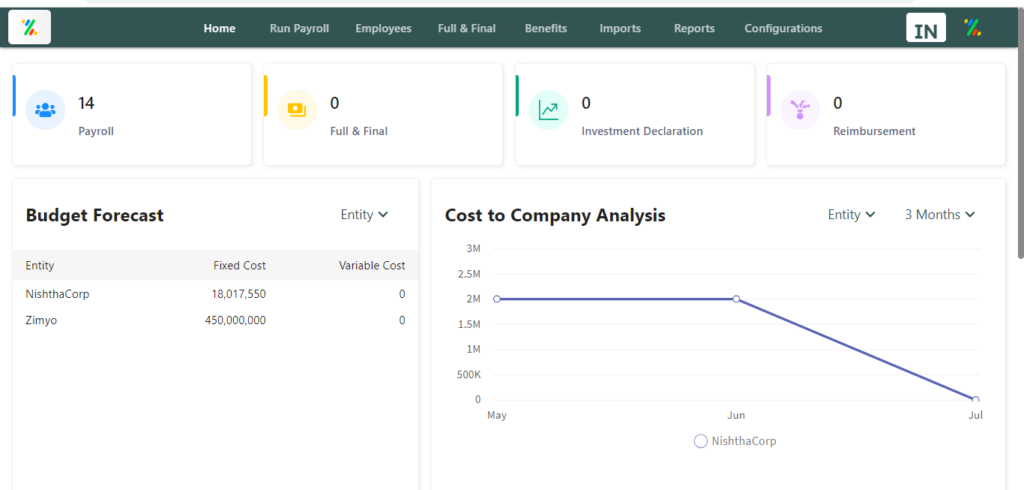Click the 500K axis label

[468, 374]
